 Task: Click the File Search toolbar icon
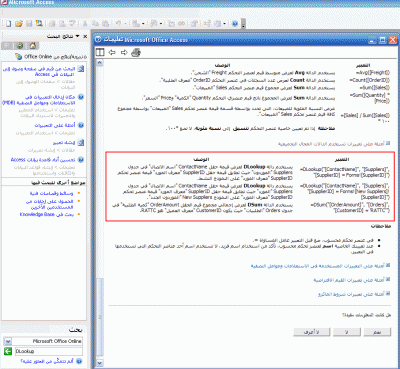pos(39,24)
